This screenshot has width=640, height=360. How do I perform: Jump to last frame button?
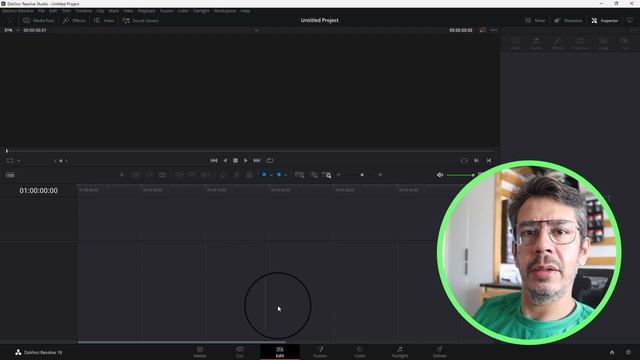(x=257, y=161)
